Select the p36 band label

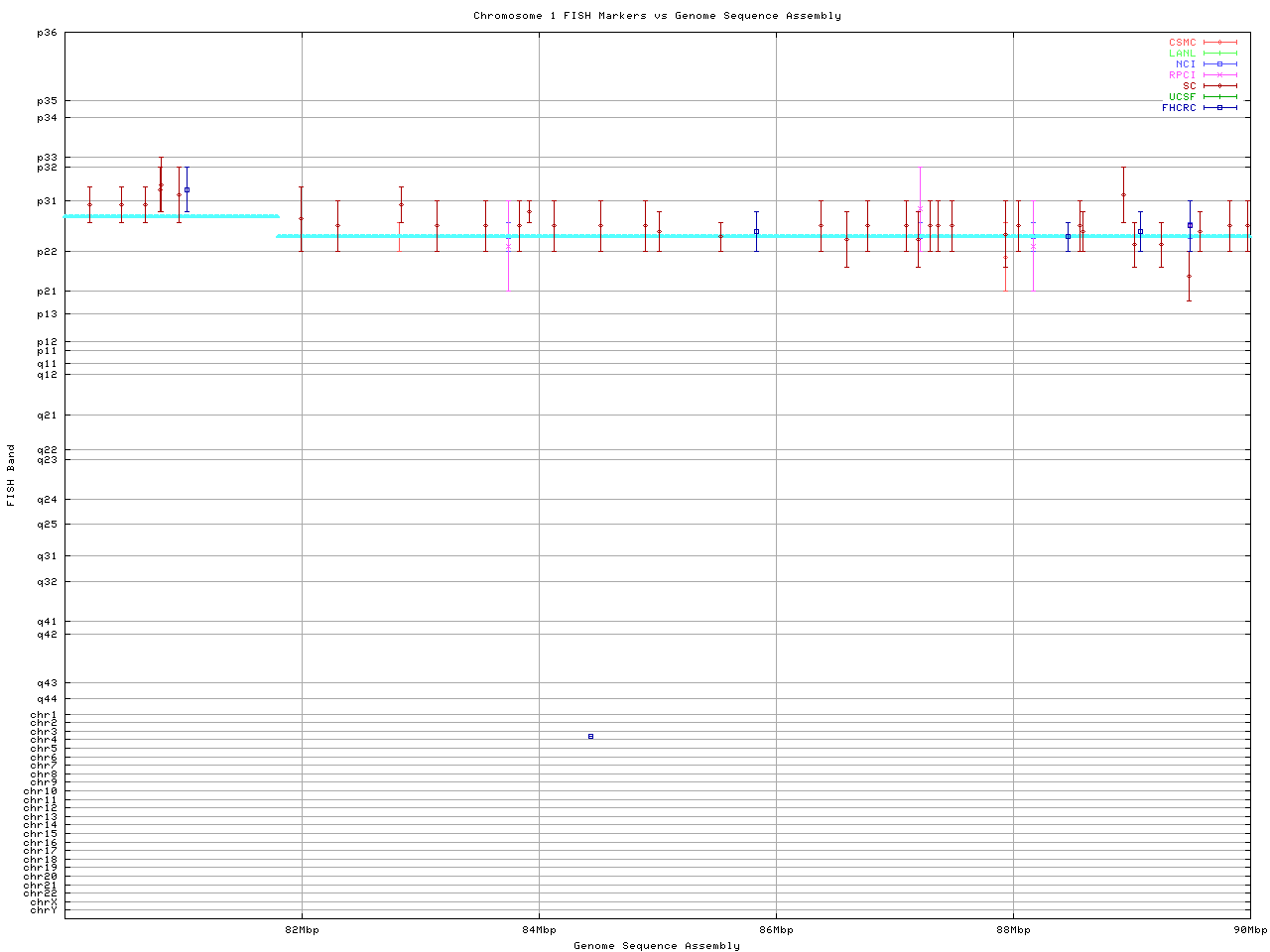pos(47,33)
